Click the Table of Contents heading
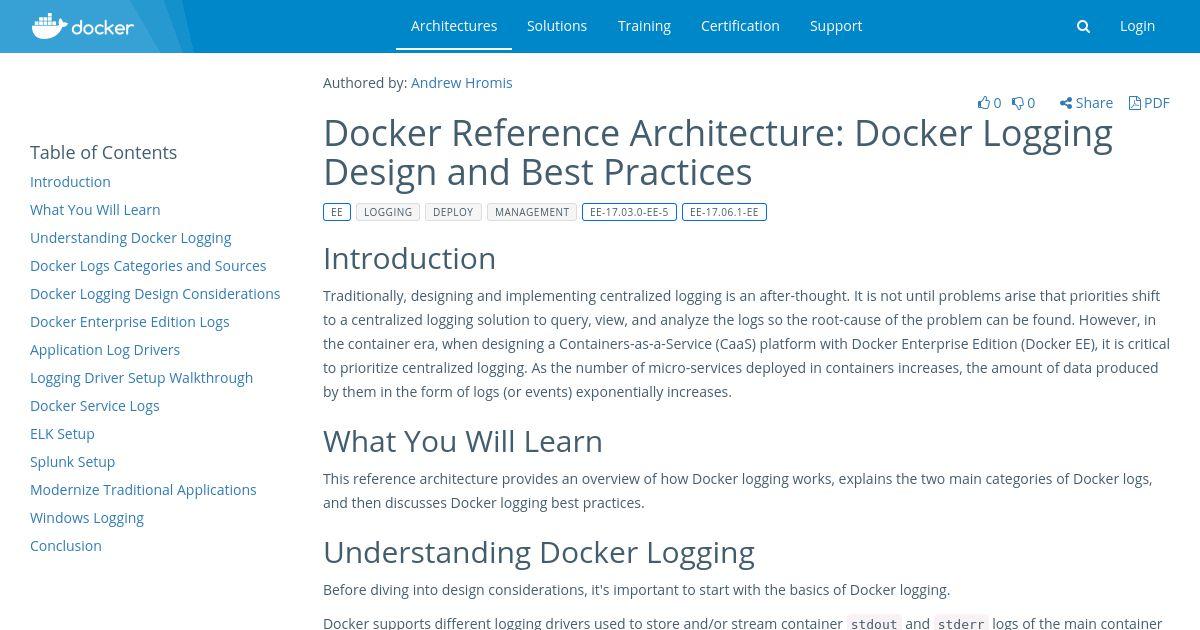 coord(104,153)
